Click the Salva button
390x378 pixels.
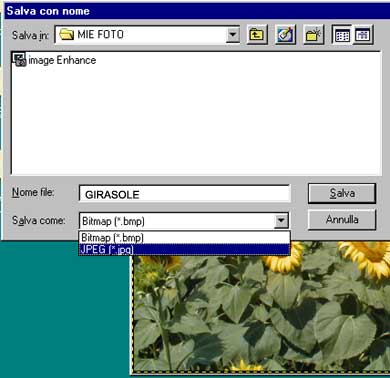coord(342,193)
